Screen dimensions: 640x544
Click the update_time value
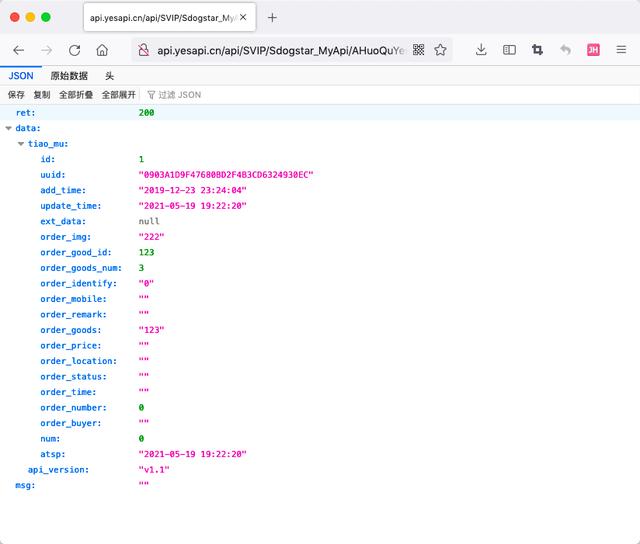tap(192, 206)
